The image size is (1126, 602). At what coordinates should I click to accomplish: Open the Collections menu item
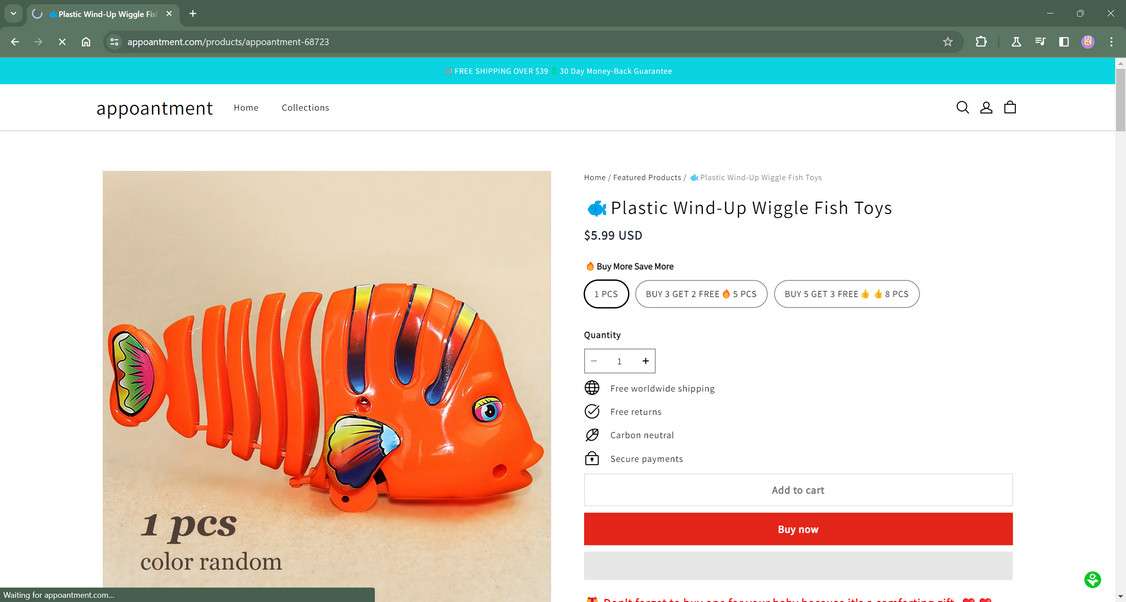click(x=305, y=108)
